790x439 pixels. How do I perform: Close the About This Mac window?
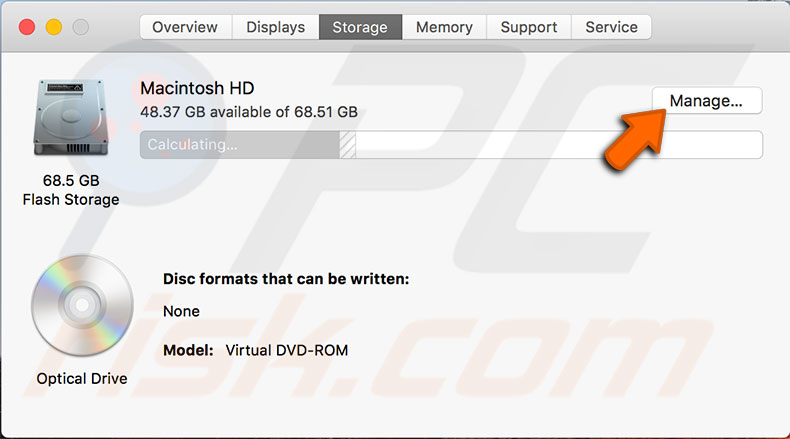pos(27,26)
